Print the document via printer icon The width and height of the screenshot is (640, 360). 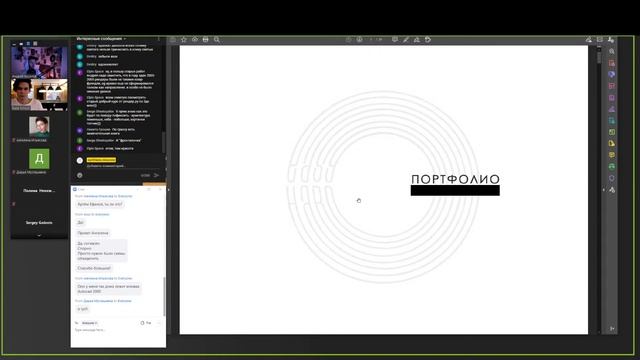click(206, 40)
